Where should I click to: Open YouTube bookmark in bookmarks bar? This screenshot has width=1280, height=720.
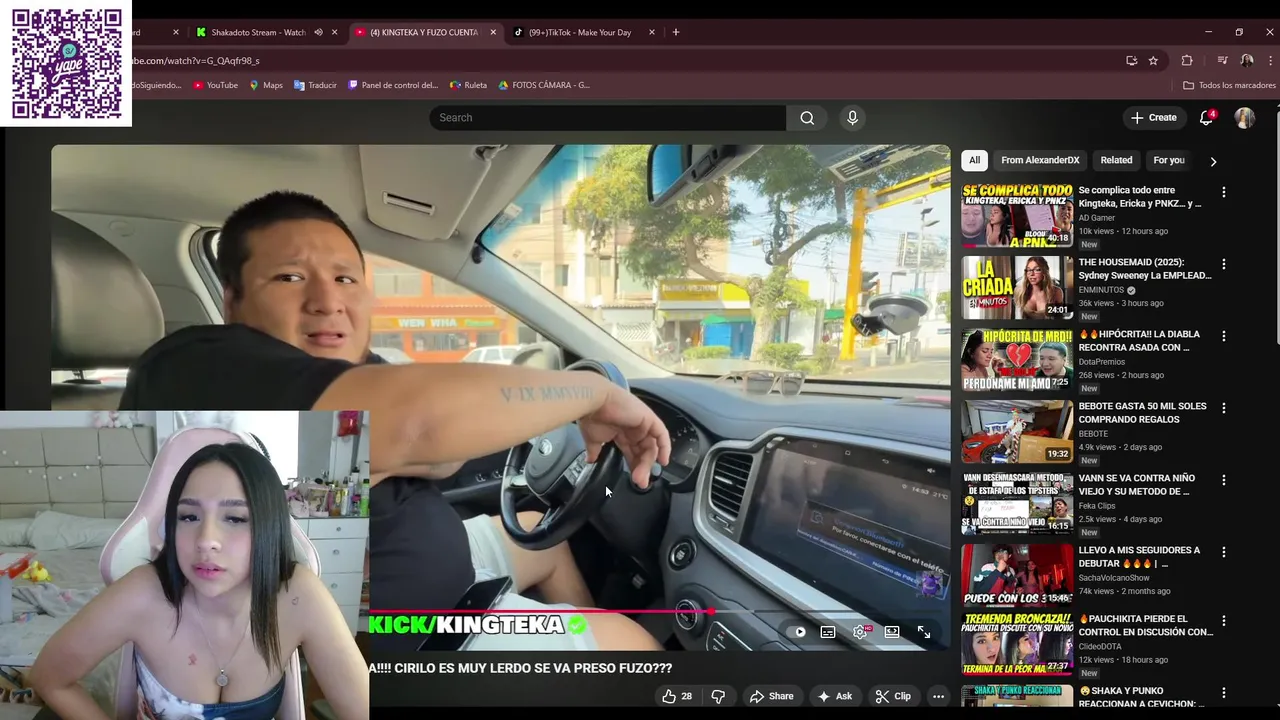click(x=215, y=85)
